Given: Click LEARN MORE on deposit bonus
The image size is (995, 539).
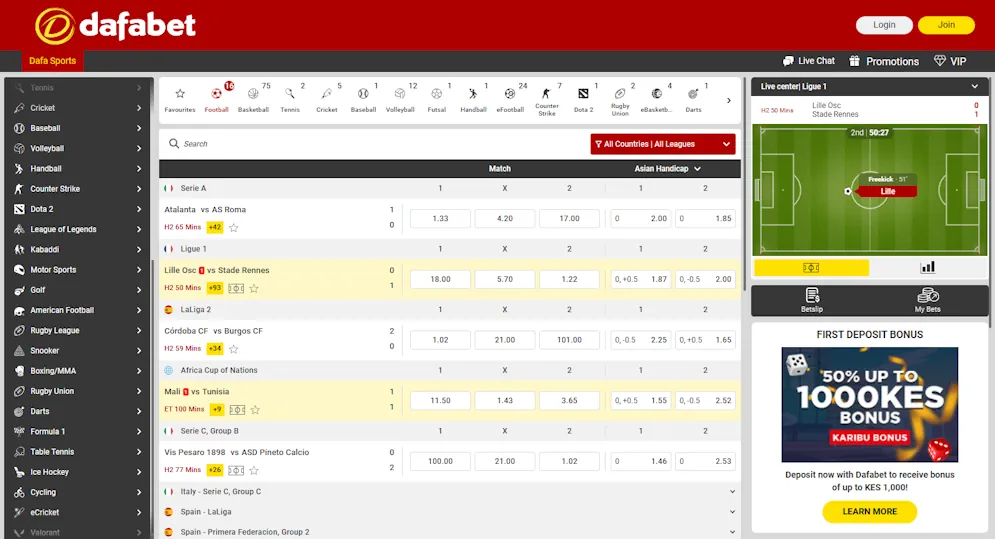Looking at the screenshot, I should click(x=869, y=512).
